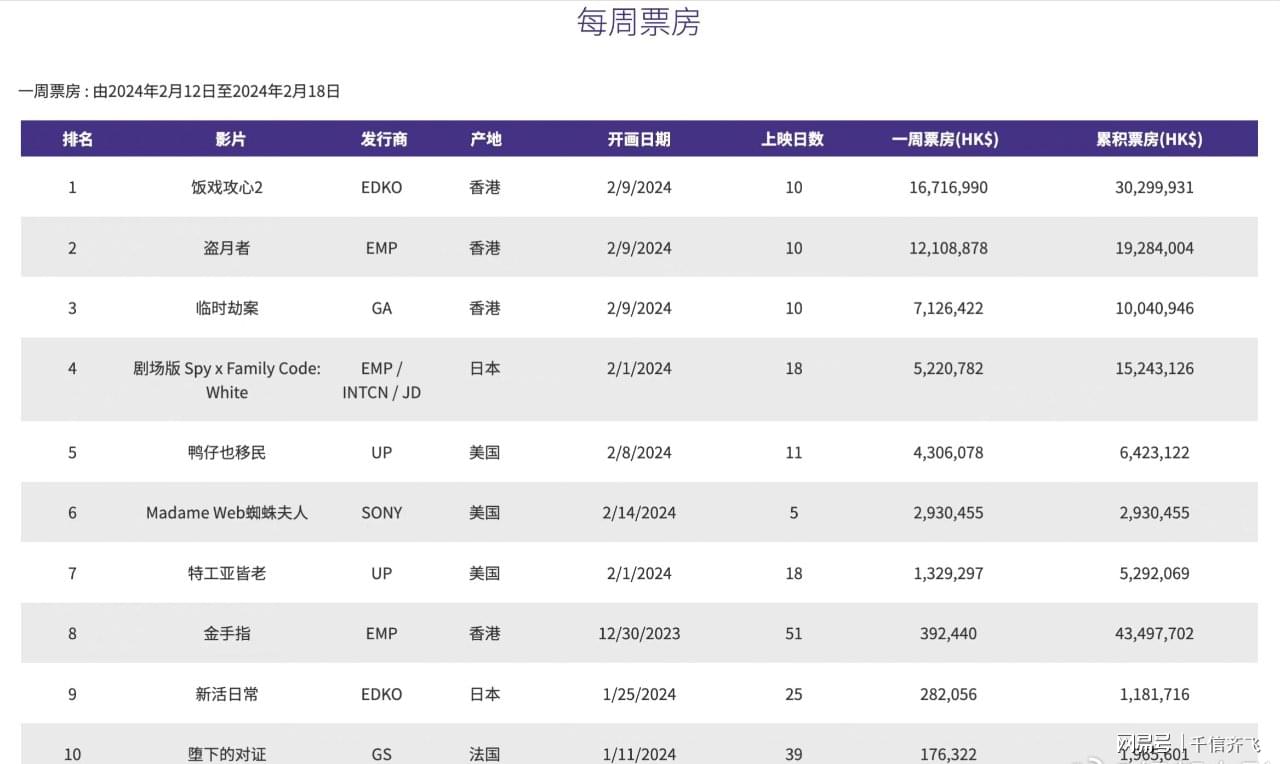Select film title 金手指
This screenshot has width=1280, height=764.
tap(227, 633)
